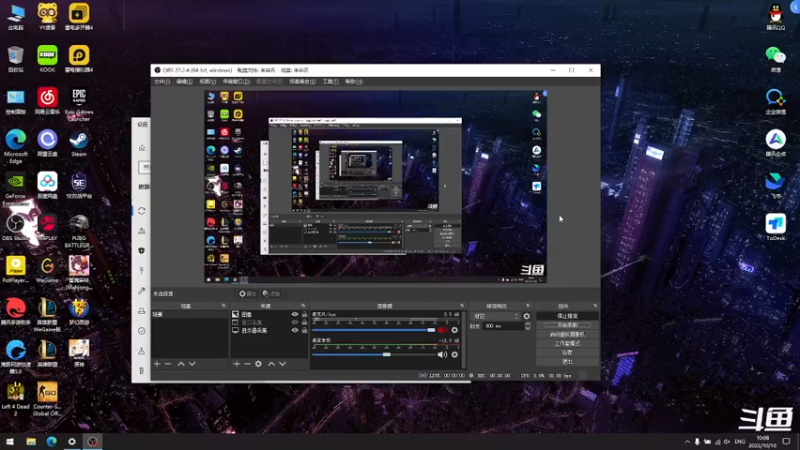This screenshot has height=450, width=800.
Task: Open the View menu in OBS
Action: pyautogui.click(x=208, y=82)
